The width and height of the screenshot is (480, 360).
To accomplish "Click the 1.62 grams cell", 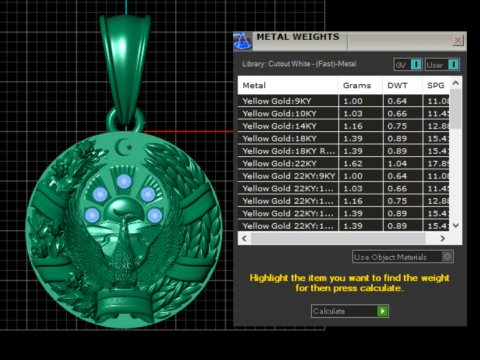I will 360,163.
